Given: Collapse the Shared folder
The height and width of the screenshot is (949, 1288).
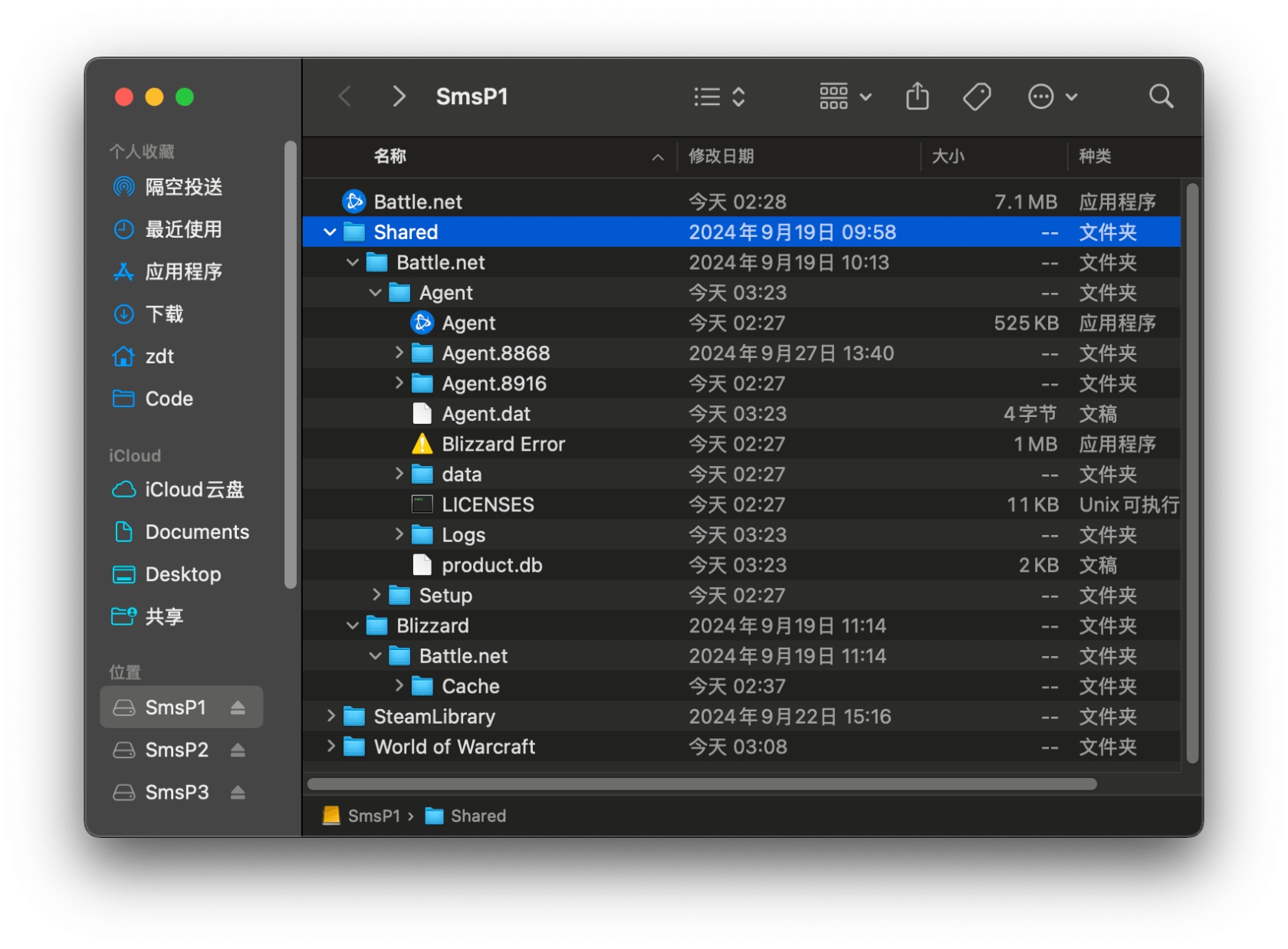Looking at the screenshot, I should click(330, 232).
